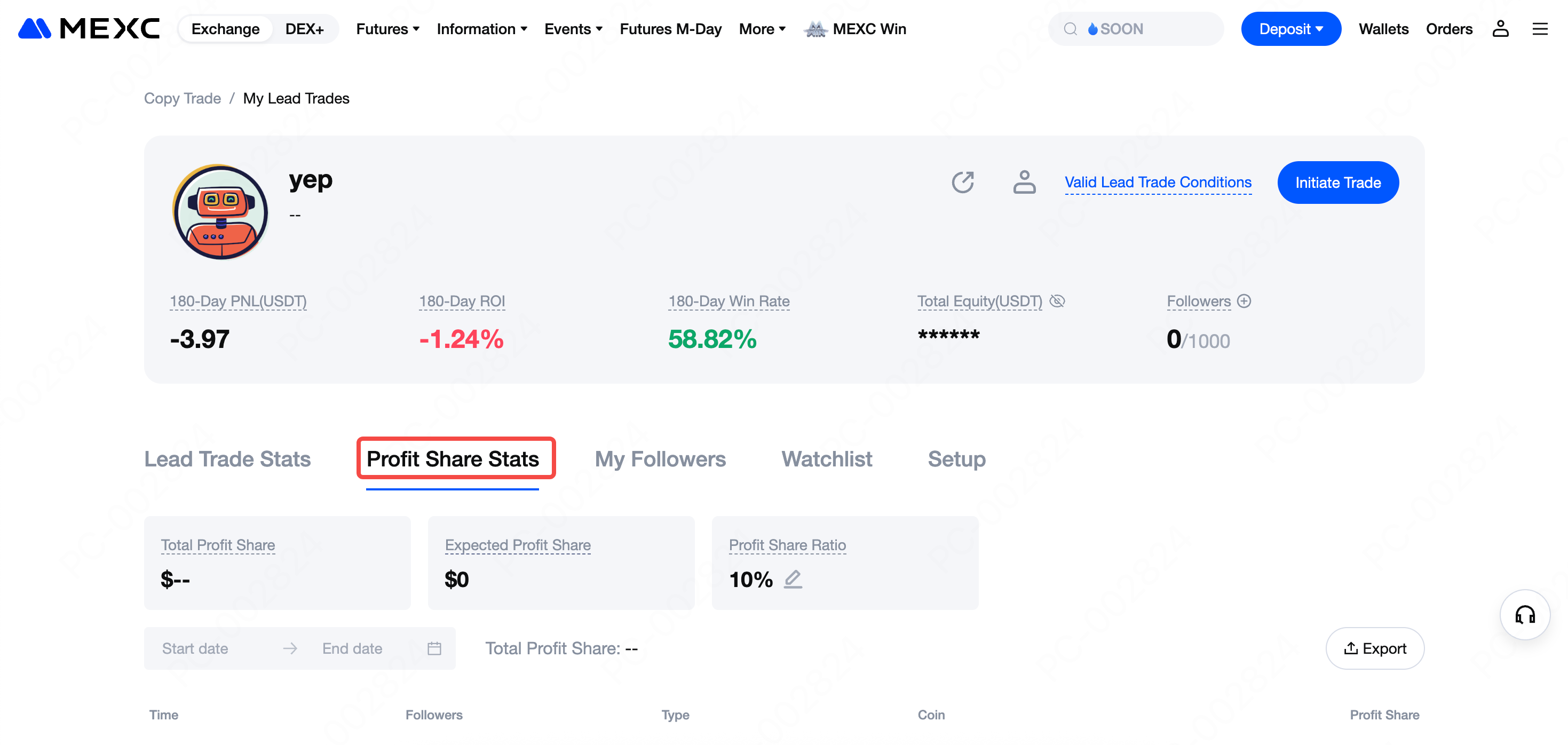Viewport: 1568px width, 745px height.
Task: Open Valid Lead Trade Conditions link
Action: click(1158, 182)
